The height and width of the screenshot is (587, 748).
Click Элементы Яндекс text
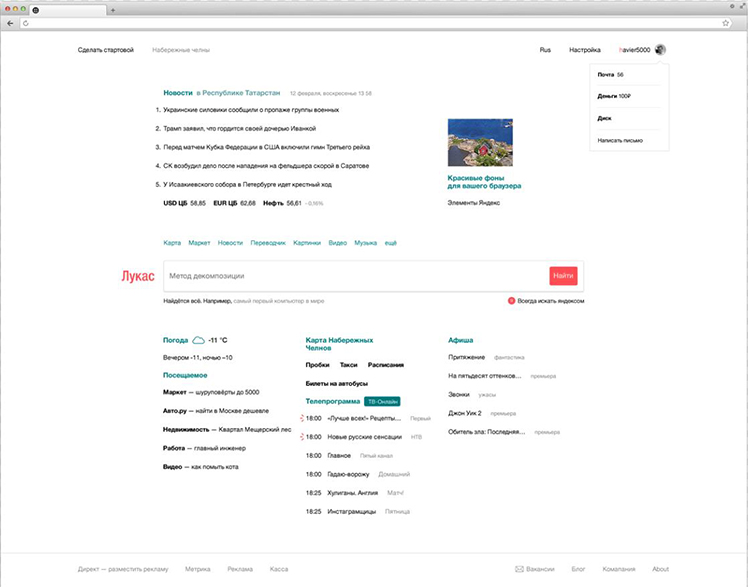coord(474,203)
